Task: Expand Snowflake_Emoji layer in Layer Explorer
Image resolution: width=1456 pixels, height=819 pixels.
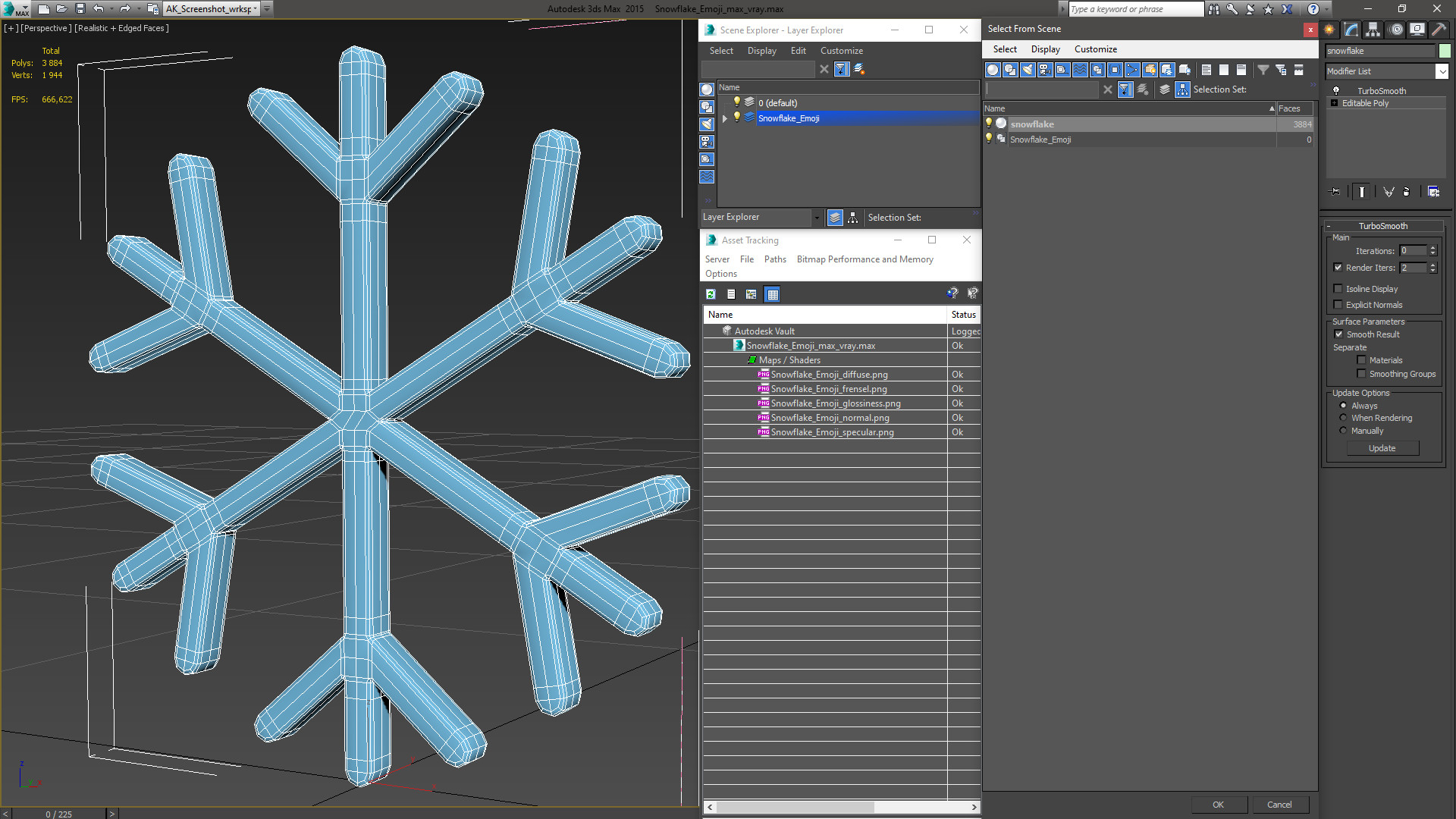Action: coord(725,118)
